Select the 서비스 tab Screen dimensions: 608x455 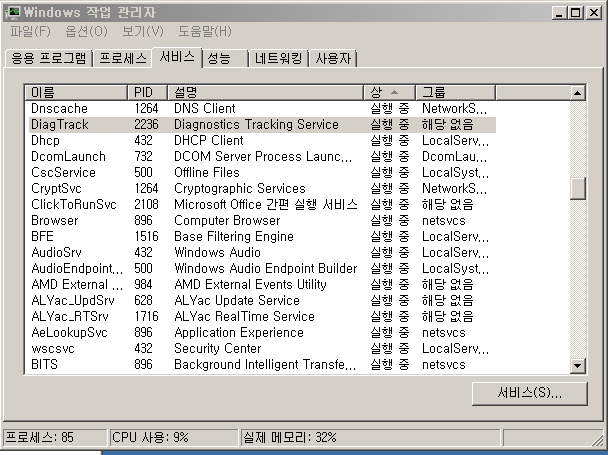tap(177, 57)
